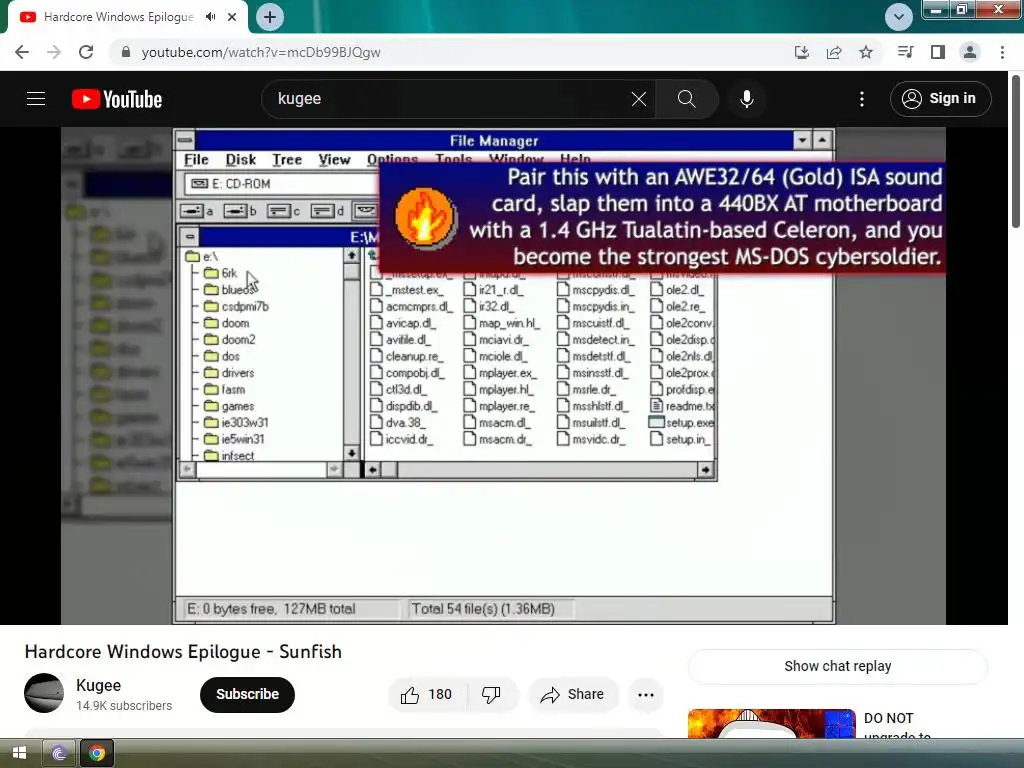Close the Hardcore Windows Epilogue tab
The image size is (1024, 768).
(x=232, y=17)
